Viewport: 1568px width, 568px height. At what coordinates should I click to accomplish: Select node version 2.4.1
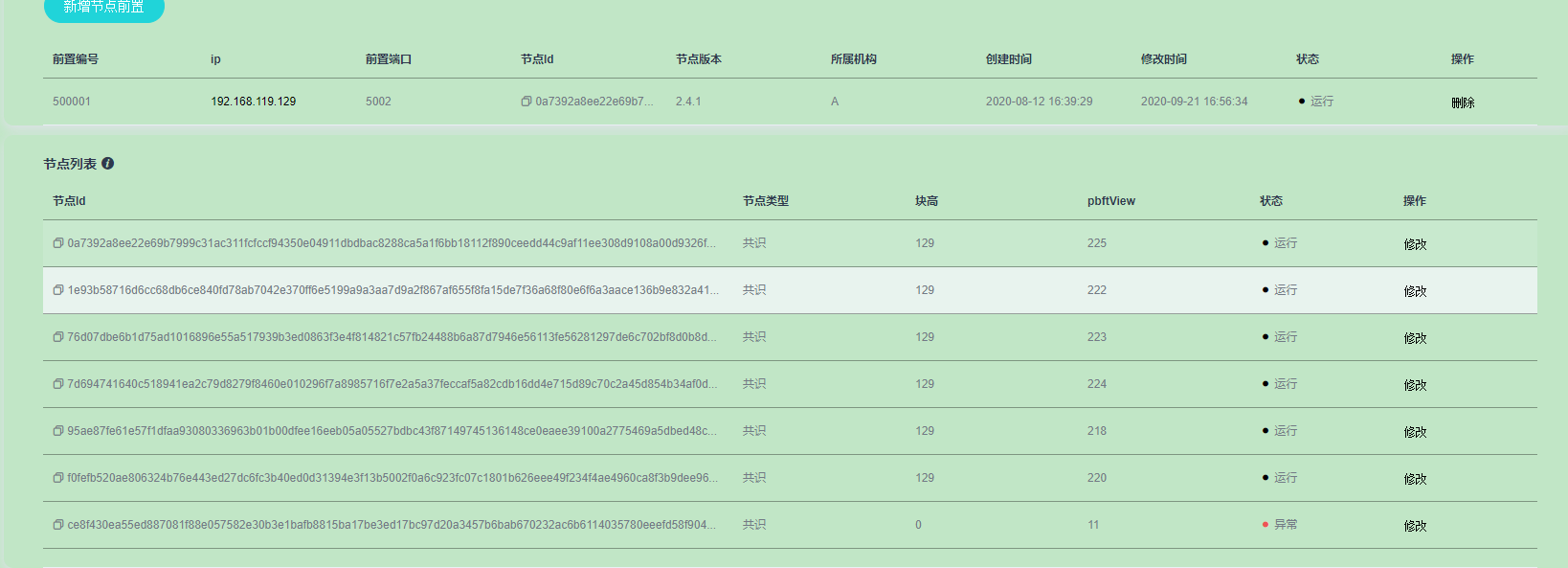point(688,102)
